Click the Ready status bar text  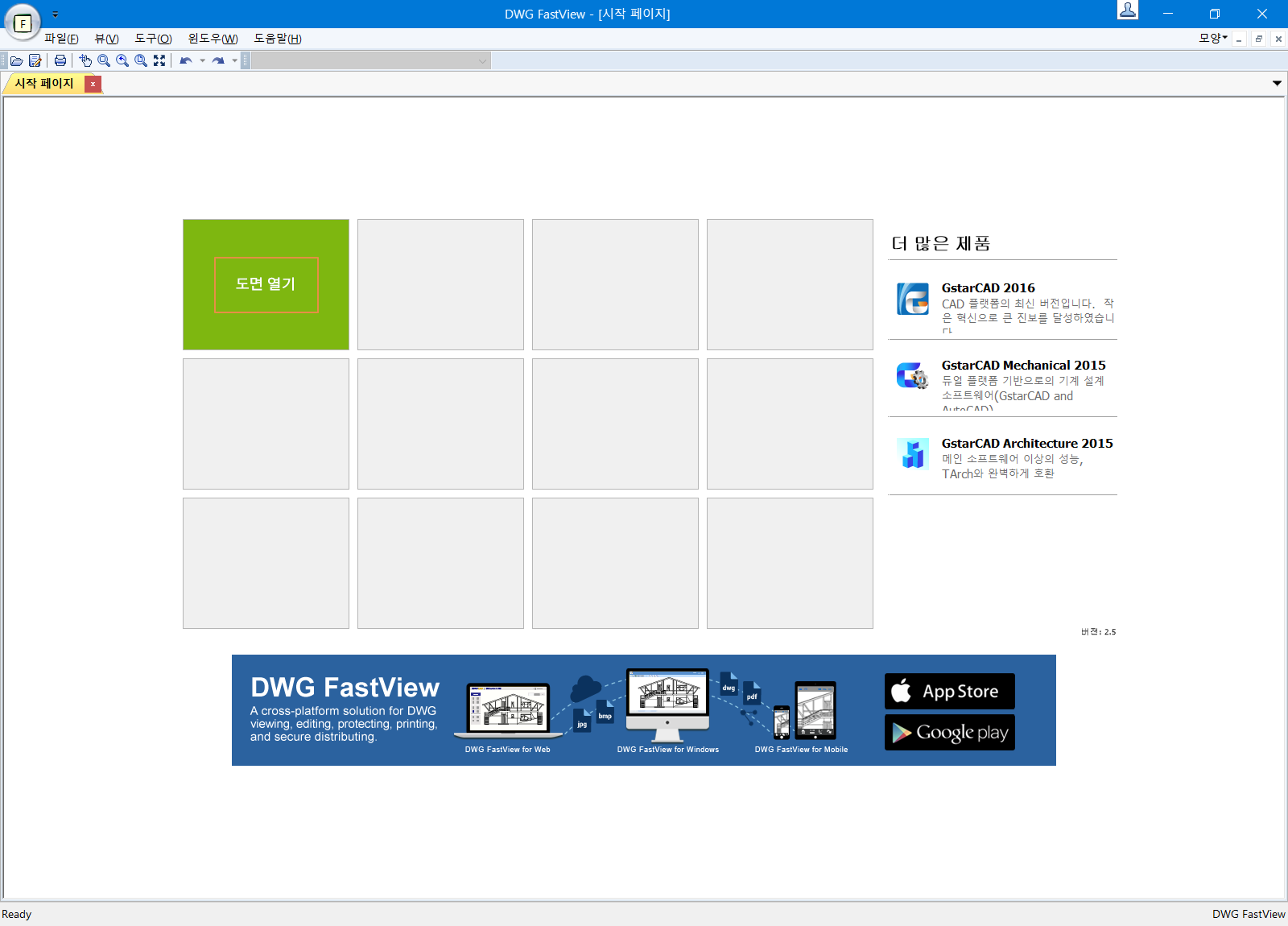(x=16, y=914)
